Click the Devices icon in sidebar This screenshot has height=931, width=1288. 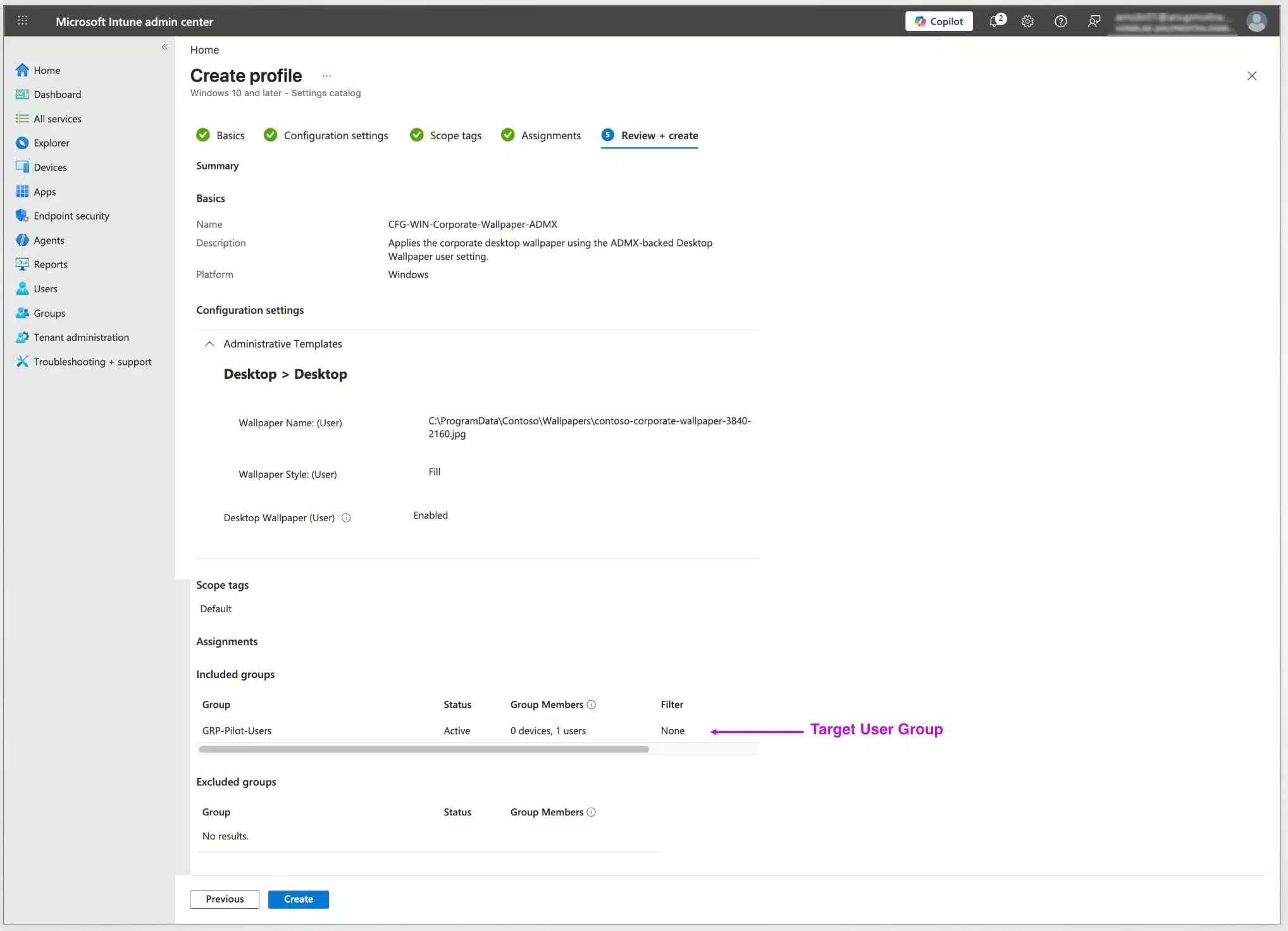click(x=22, y=167)
